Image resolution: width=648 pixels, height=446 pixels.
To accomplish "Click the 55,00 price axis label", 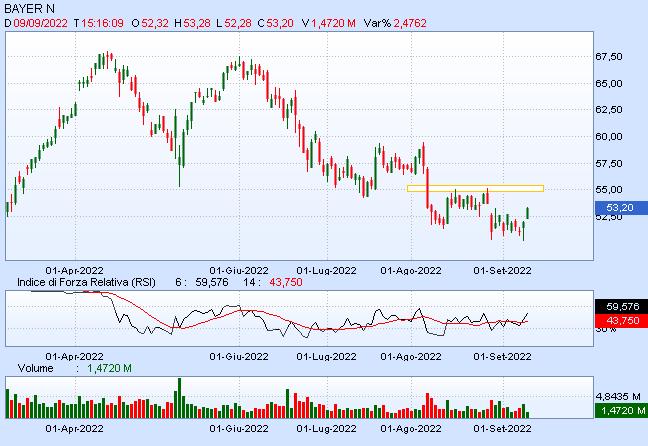I will pos(609,190).
